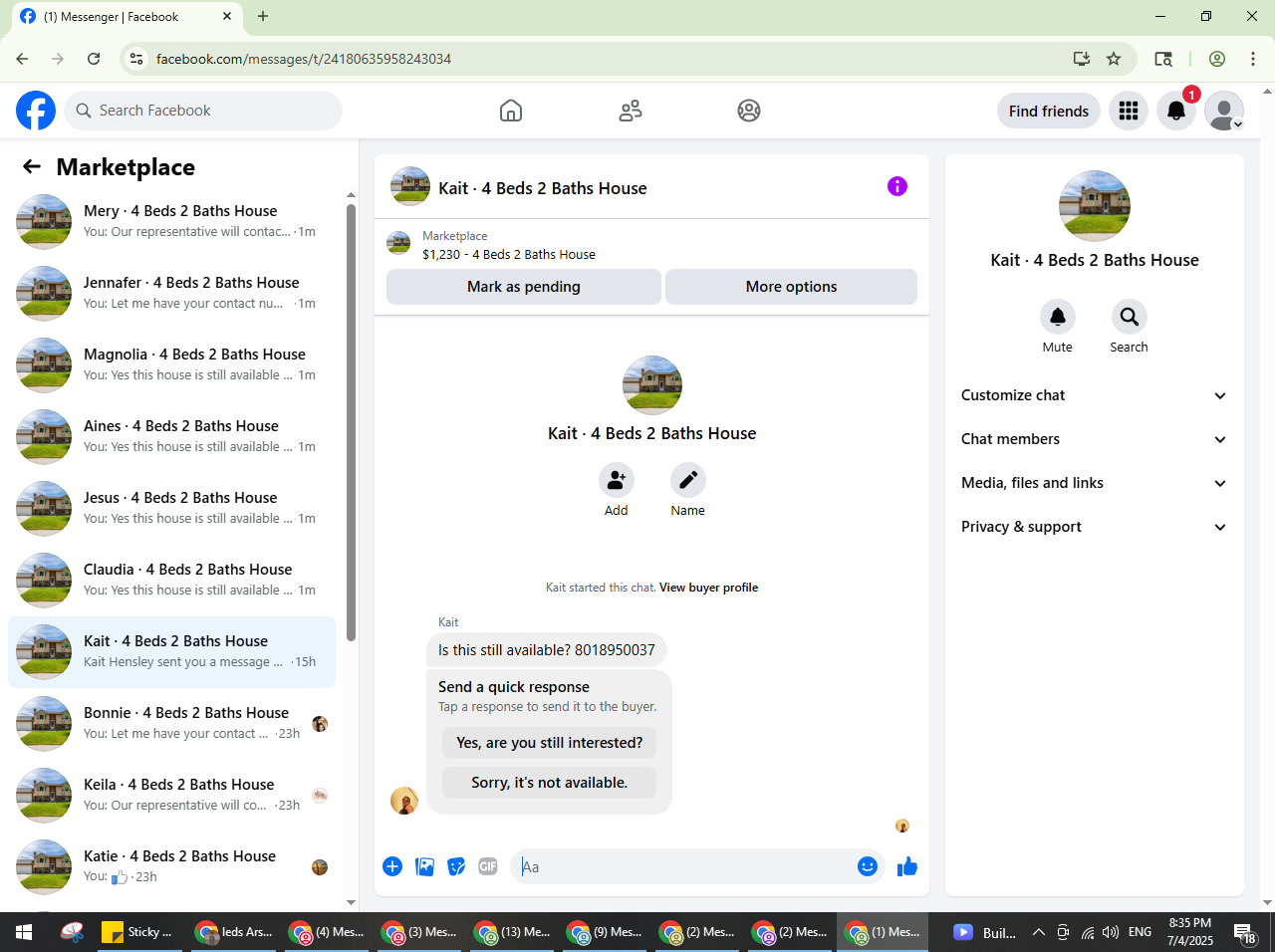The height and width of the screenshot is (952, 1275).
Task: Switch to '(13) Mes...' Chrome taskbar window
Action: pyautogui.click(x=512, y=932)
